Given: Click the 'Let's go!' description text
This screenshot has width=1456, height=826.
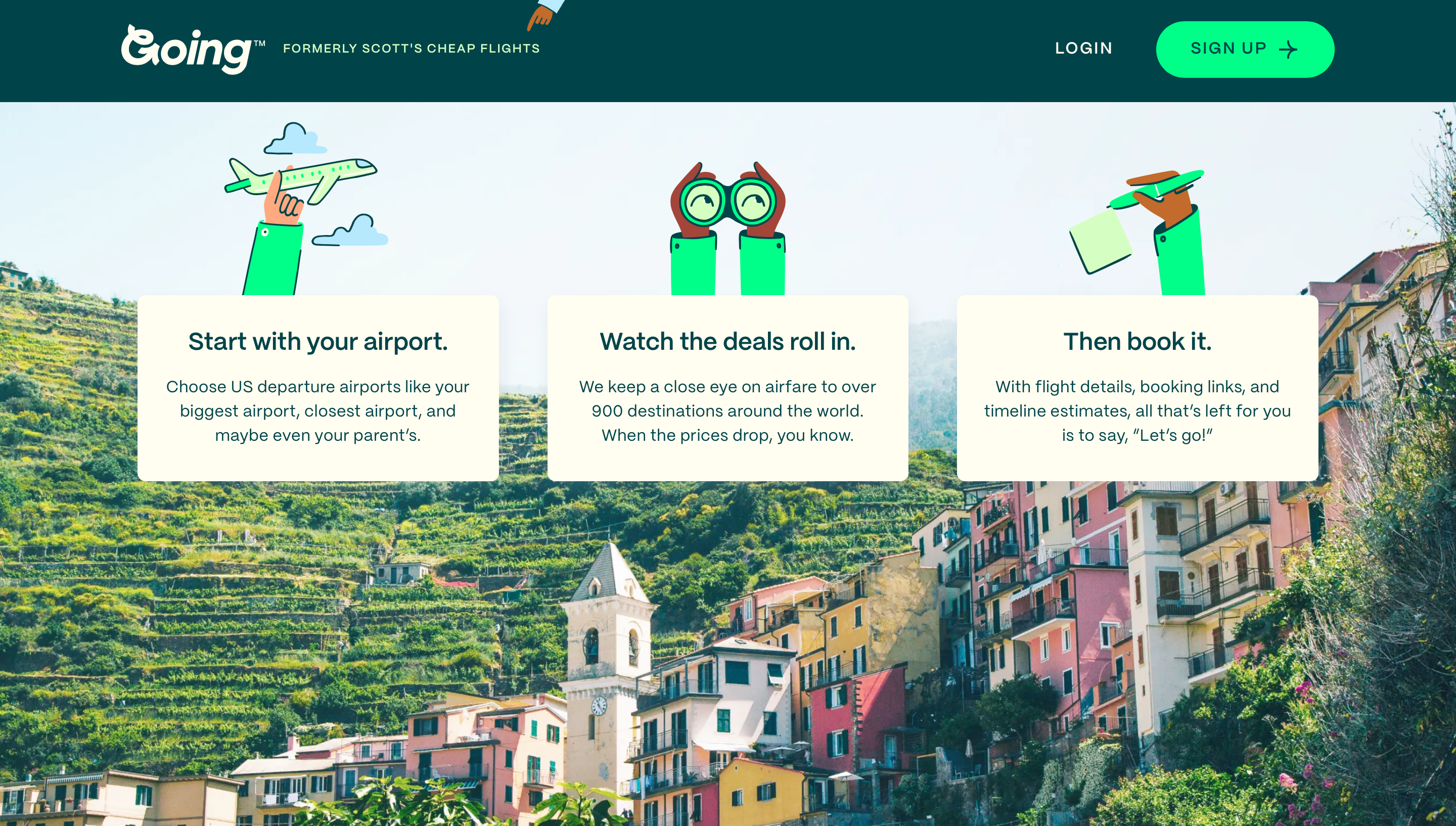Looking at the screenshot, I should [x=1137, y=411].
